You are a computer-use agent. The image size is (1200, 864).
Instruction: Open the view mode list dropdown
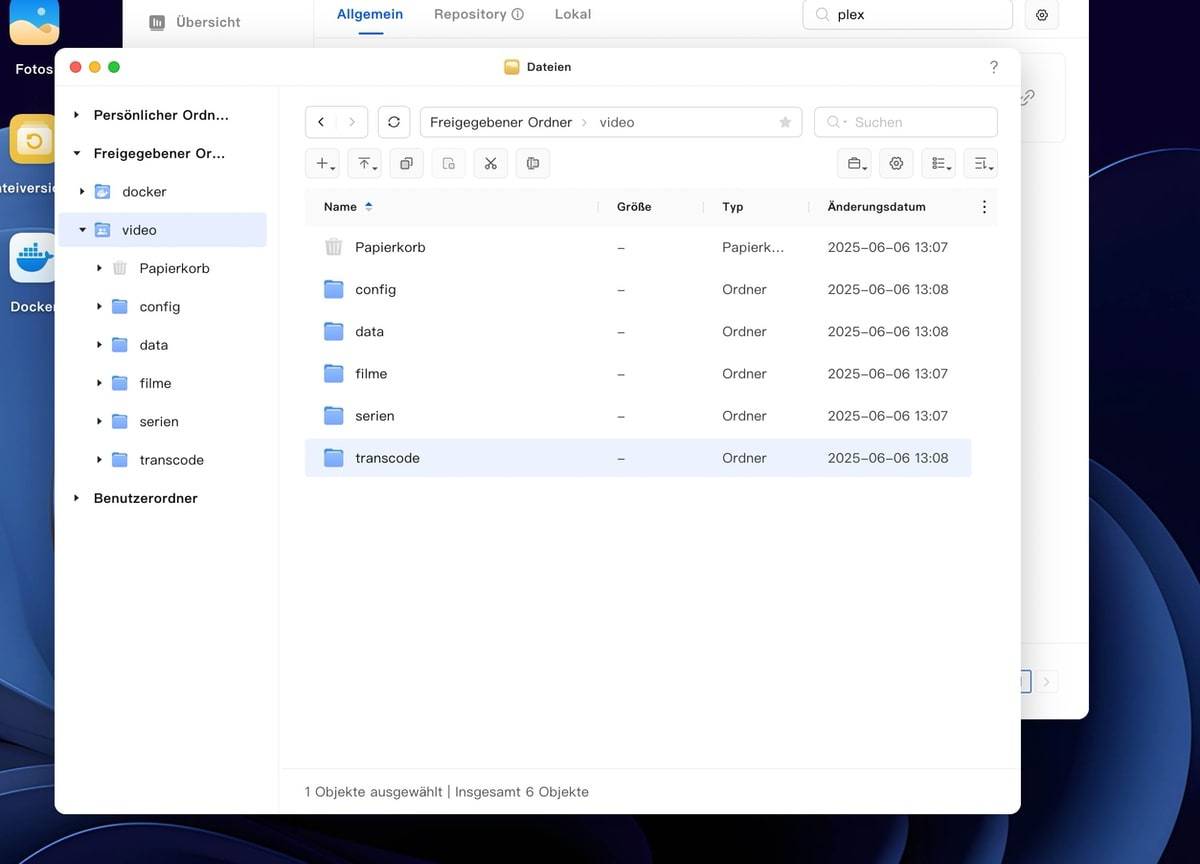[x=938, y=163]
